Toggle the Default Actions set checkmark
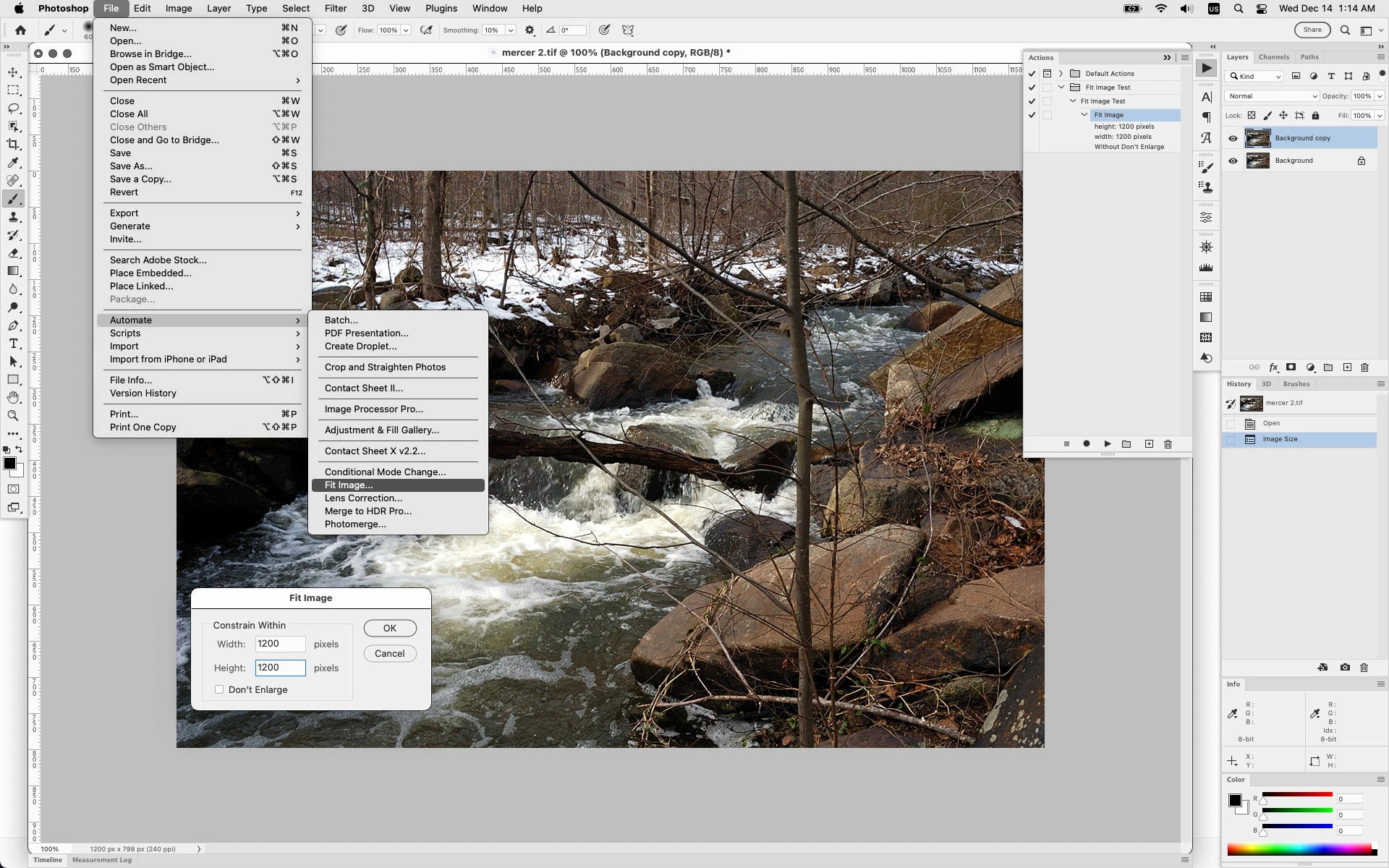 (x=1032, y=74)
